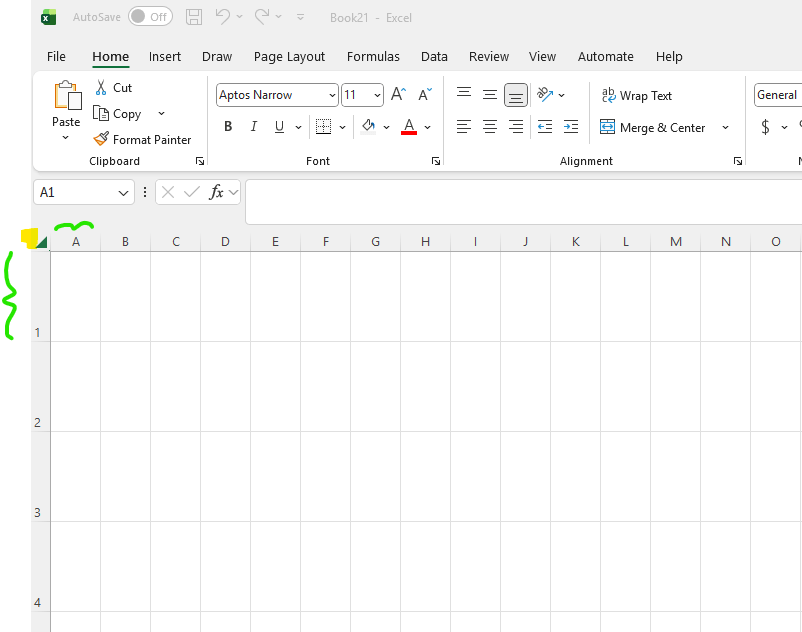Toggle the AutoSave switch

click(x=150, y=17)
